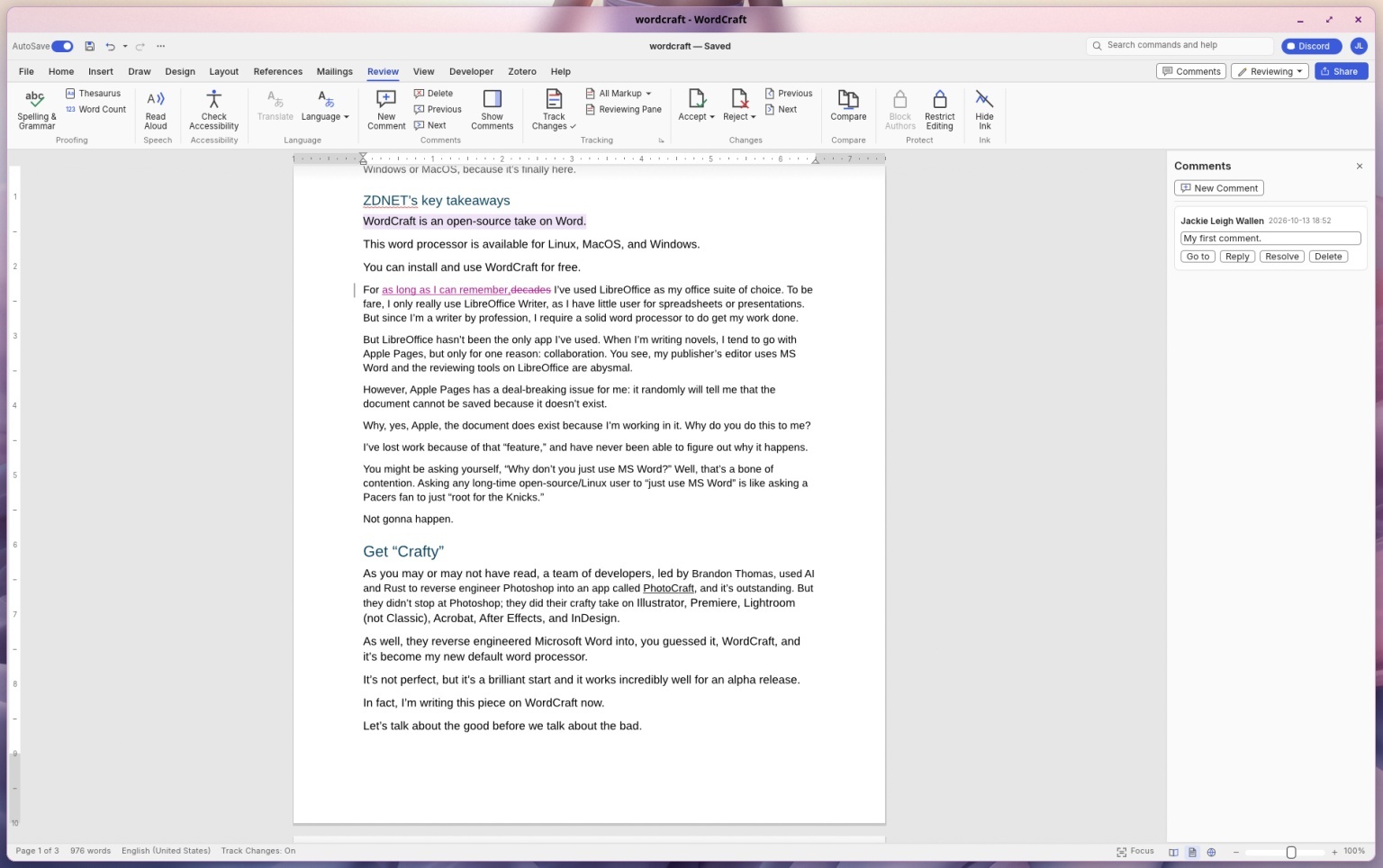Image resolution: width=1383 pixels, height=868 pixels.
Task: Undo the last action
Action: tap(110, 46)
